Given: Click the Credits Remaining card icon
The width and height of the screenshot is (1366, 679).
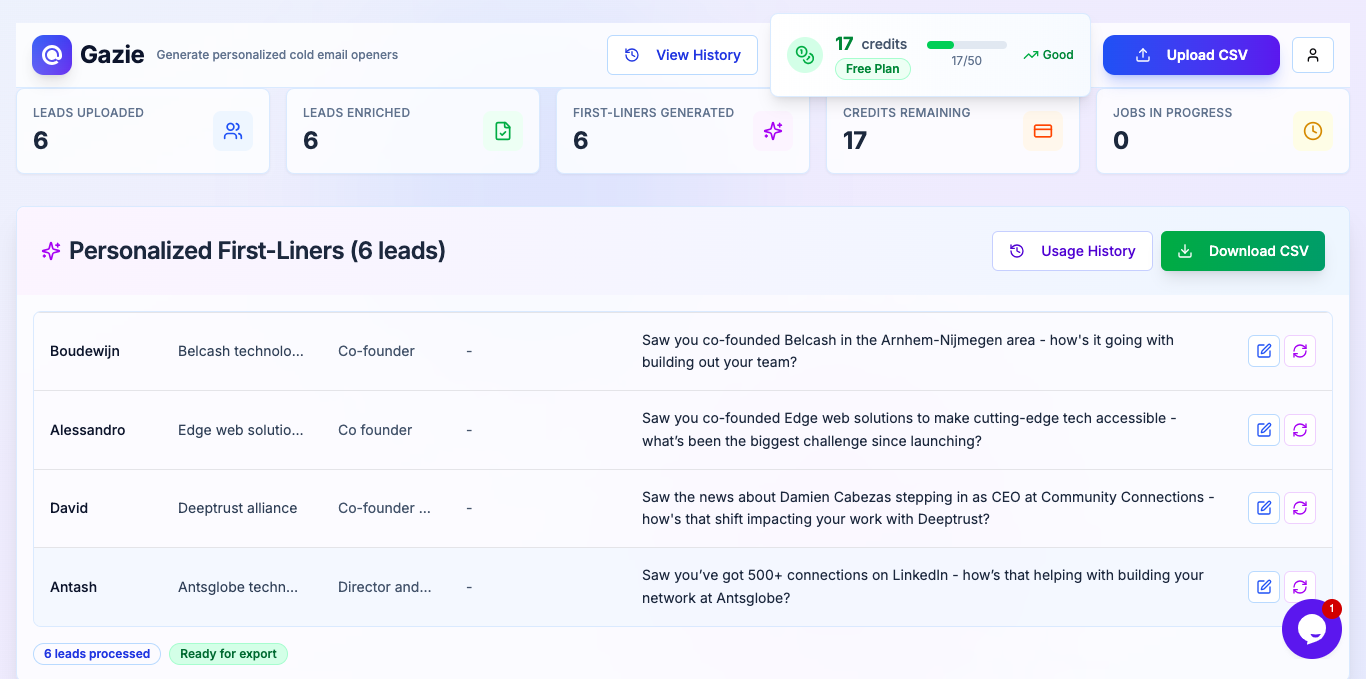Looking at the screenshot, I should click(1043, 131).
